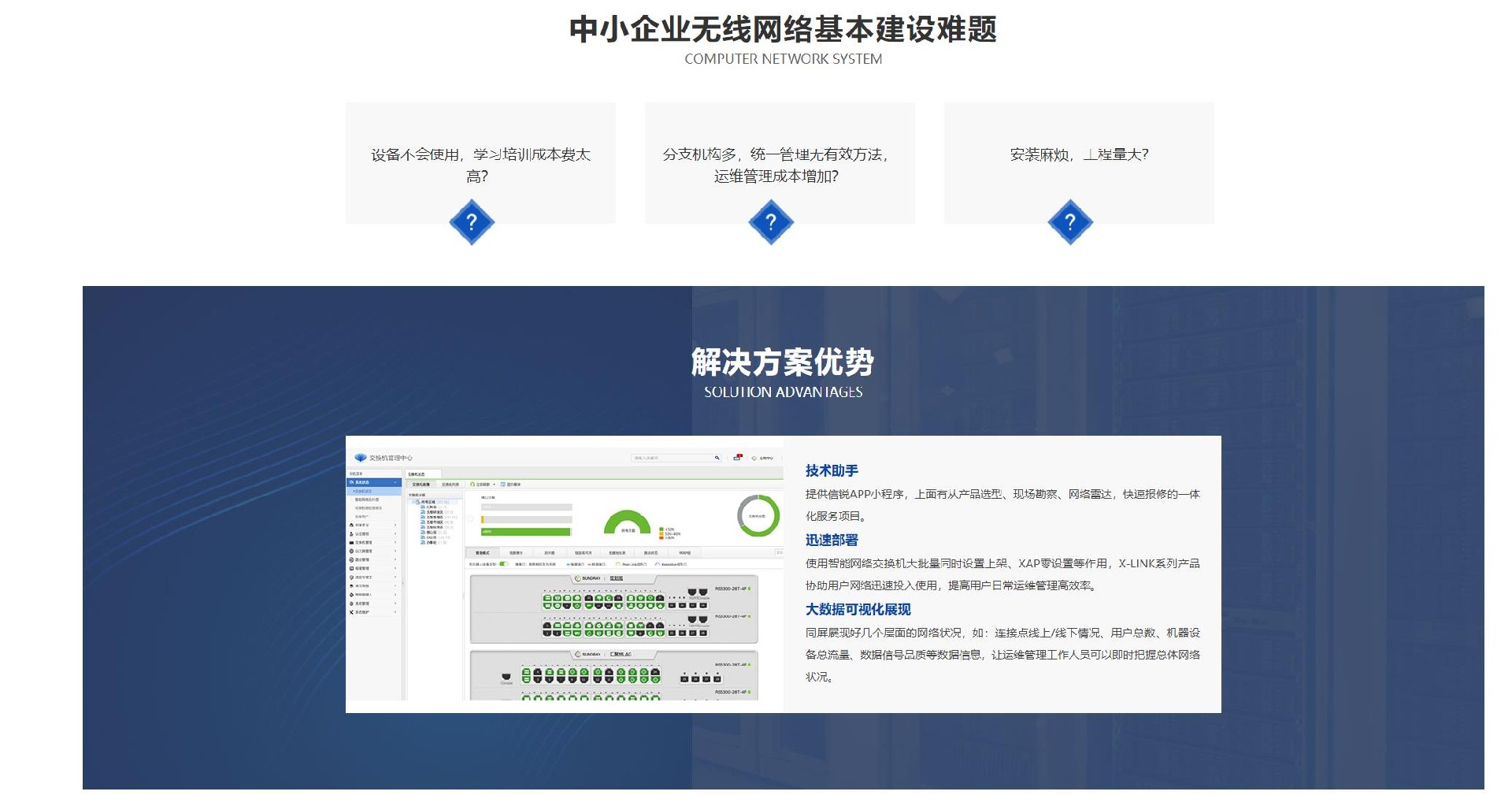Collapse the highlighted blue sidebar menu section

396,482
